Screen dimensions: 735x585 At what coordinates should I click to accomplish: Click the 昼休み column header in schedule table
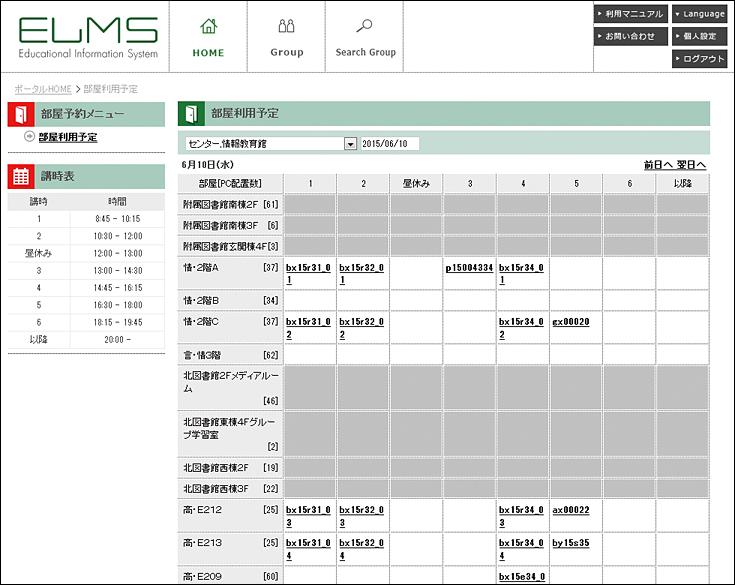click(x=416, y=184)
